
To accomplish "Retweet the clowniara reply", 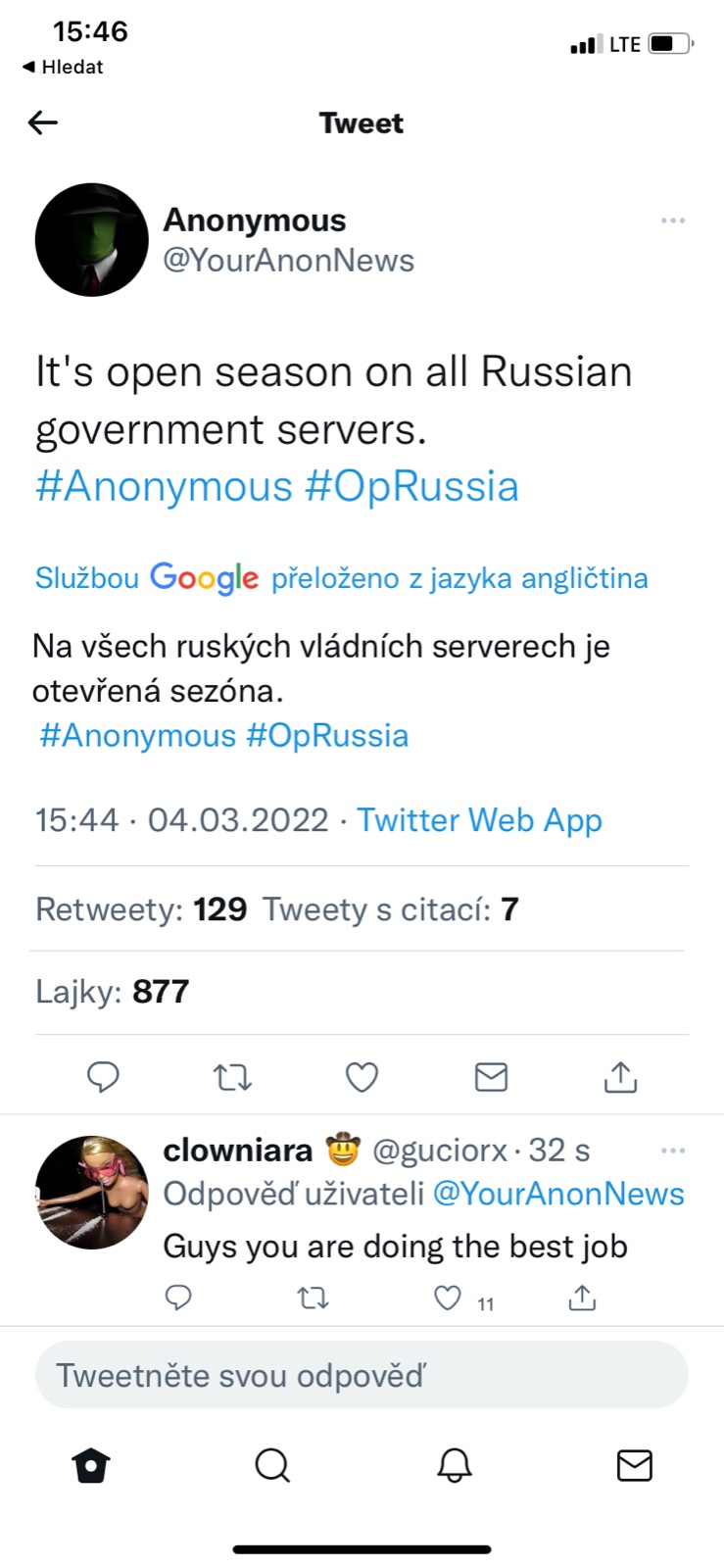I will tap(313, 1298).
